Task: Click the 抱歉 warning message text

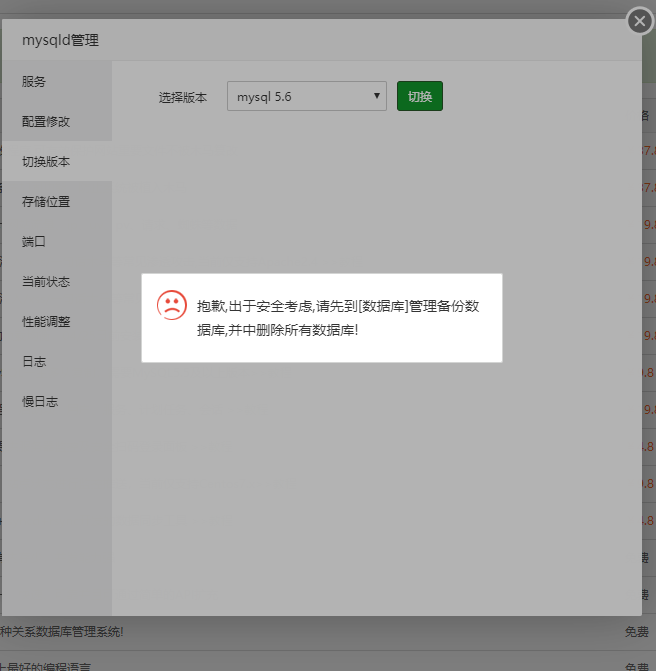Action: coord(338,318)
